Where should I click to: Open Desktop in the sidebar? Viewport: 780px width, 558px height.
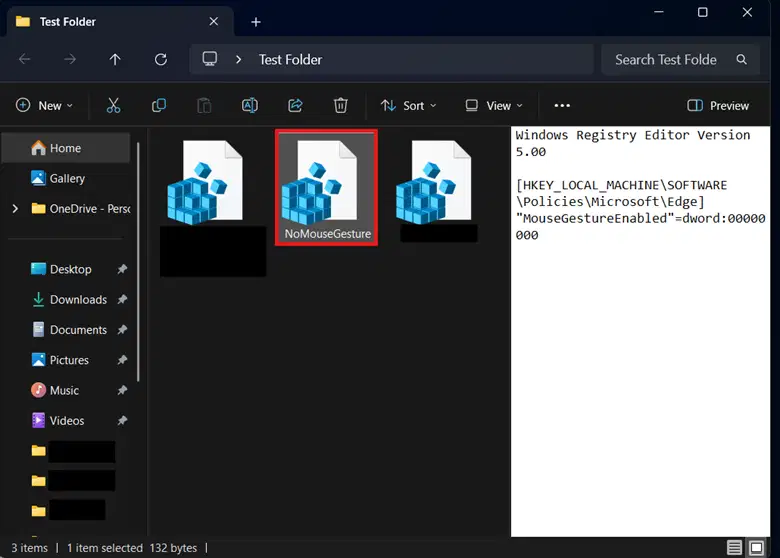point(61,269)
